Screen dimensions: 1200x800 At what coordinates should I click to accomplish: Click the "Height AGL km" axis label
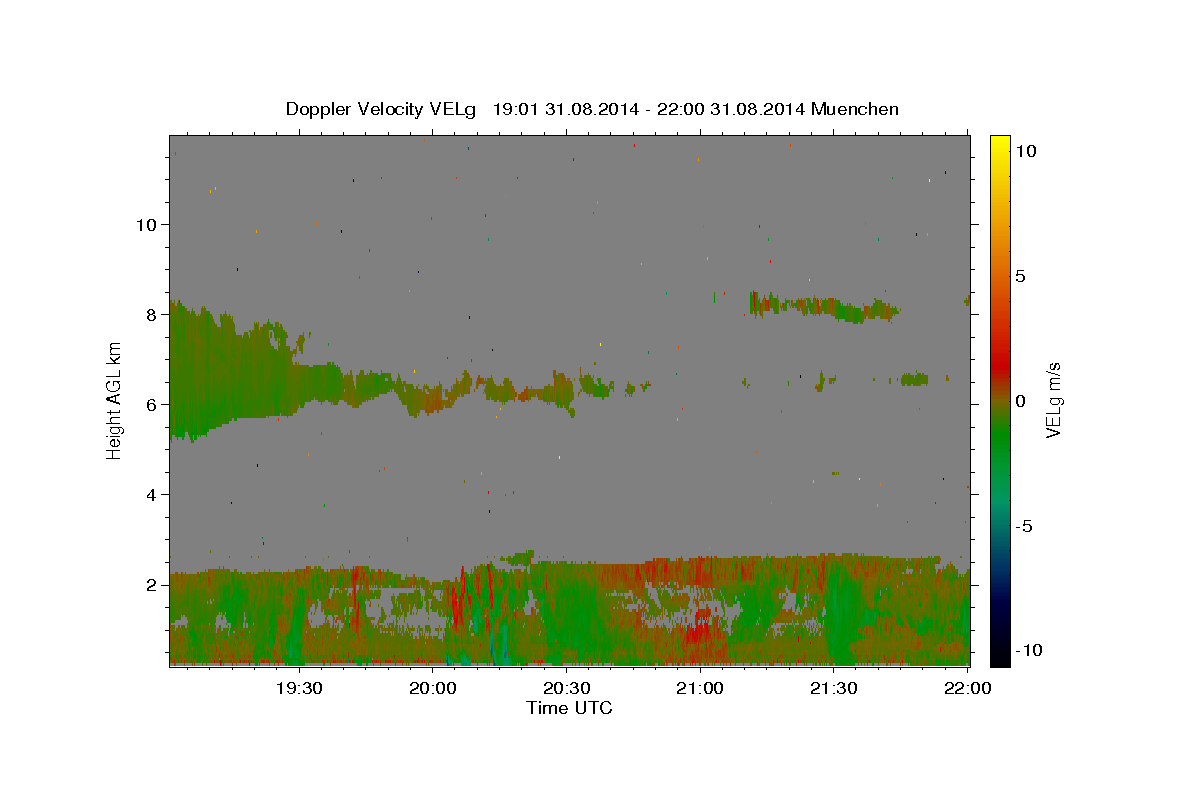[115, 400]
